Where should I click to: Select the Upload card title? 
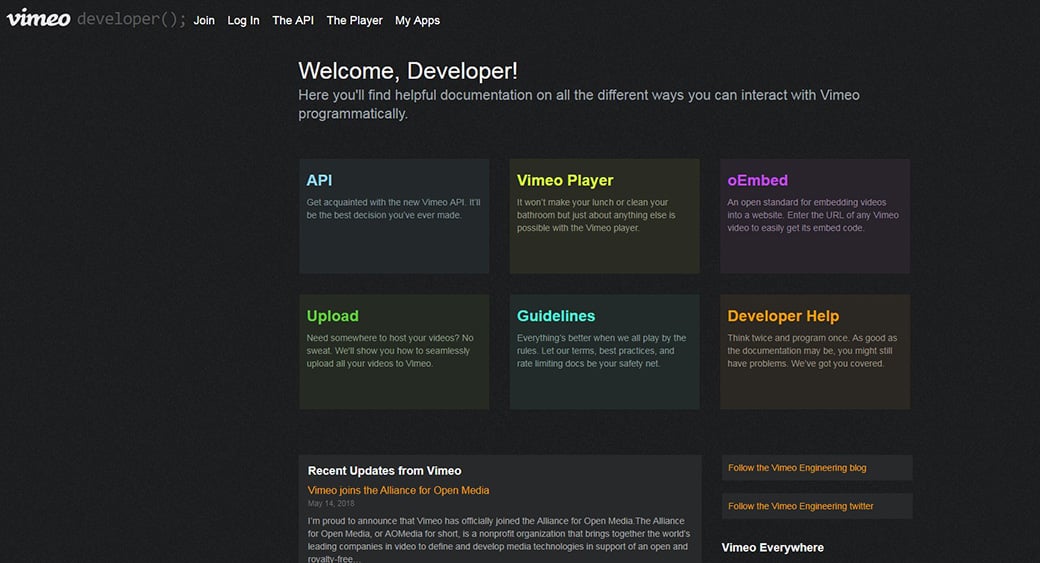click(x=332, y=316)
